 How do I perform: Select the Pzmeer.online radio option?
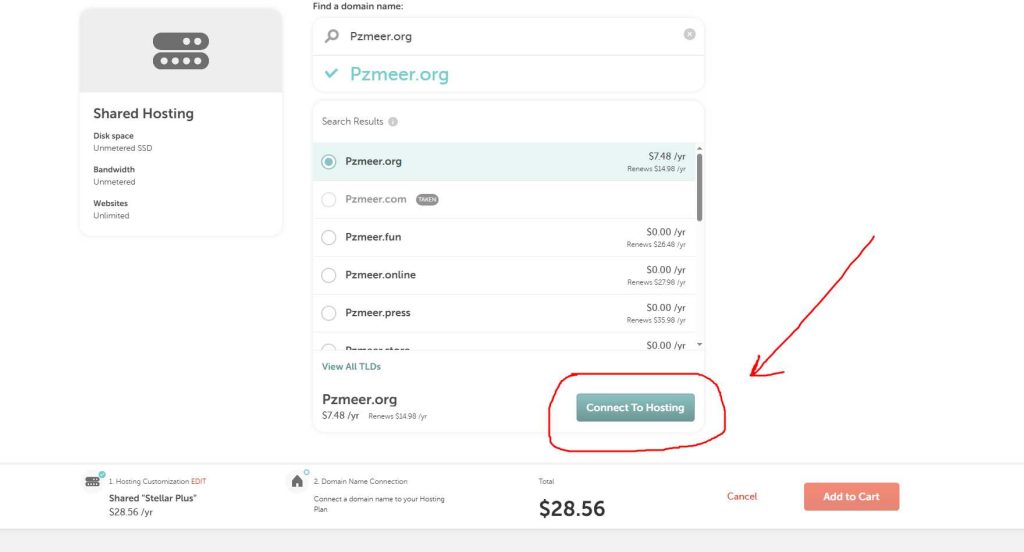pyautogui.click(x=329, y=276)
